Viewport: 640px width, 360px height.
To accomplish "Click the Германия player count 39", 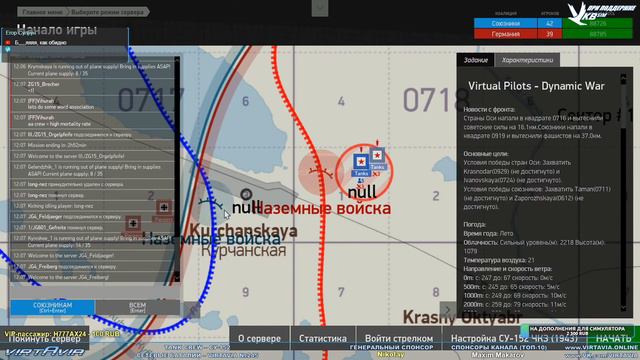I will pyautogui.click(x=549, y=34).
